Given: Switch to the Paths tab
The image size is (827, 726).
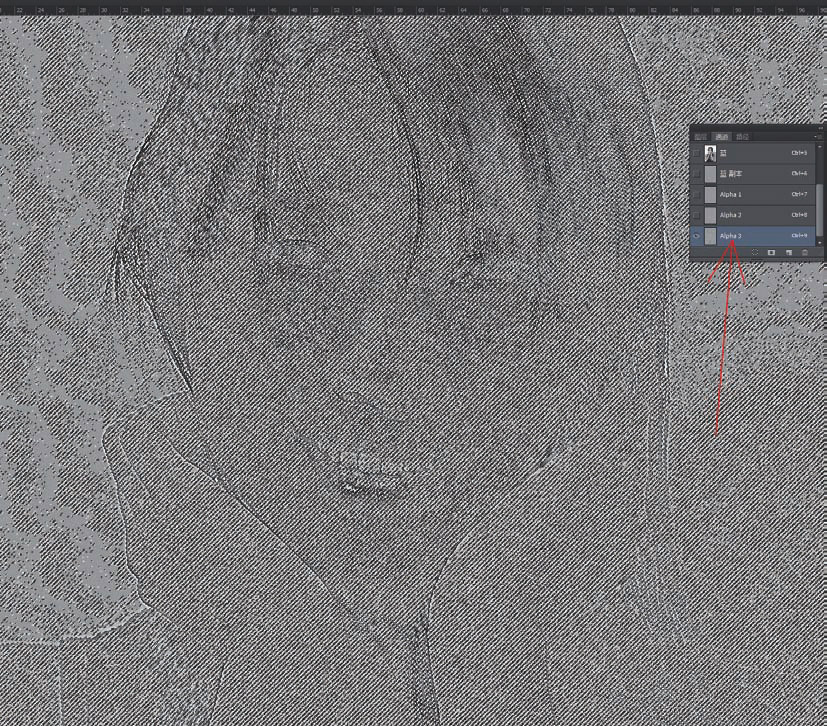Looking at the screenshot, I should tap(742, 136).
